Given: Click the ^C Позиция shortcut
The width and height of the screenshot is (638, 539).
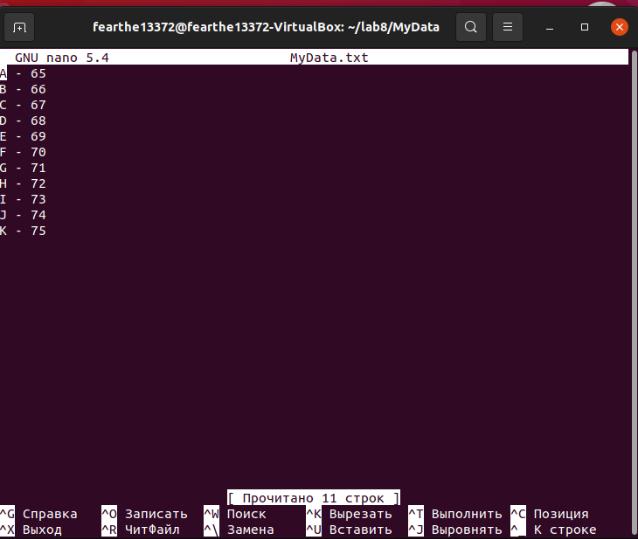Looking at the screenshot, I should [x=550, y=514].
